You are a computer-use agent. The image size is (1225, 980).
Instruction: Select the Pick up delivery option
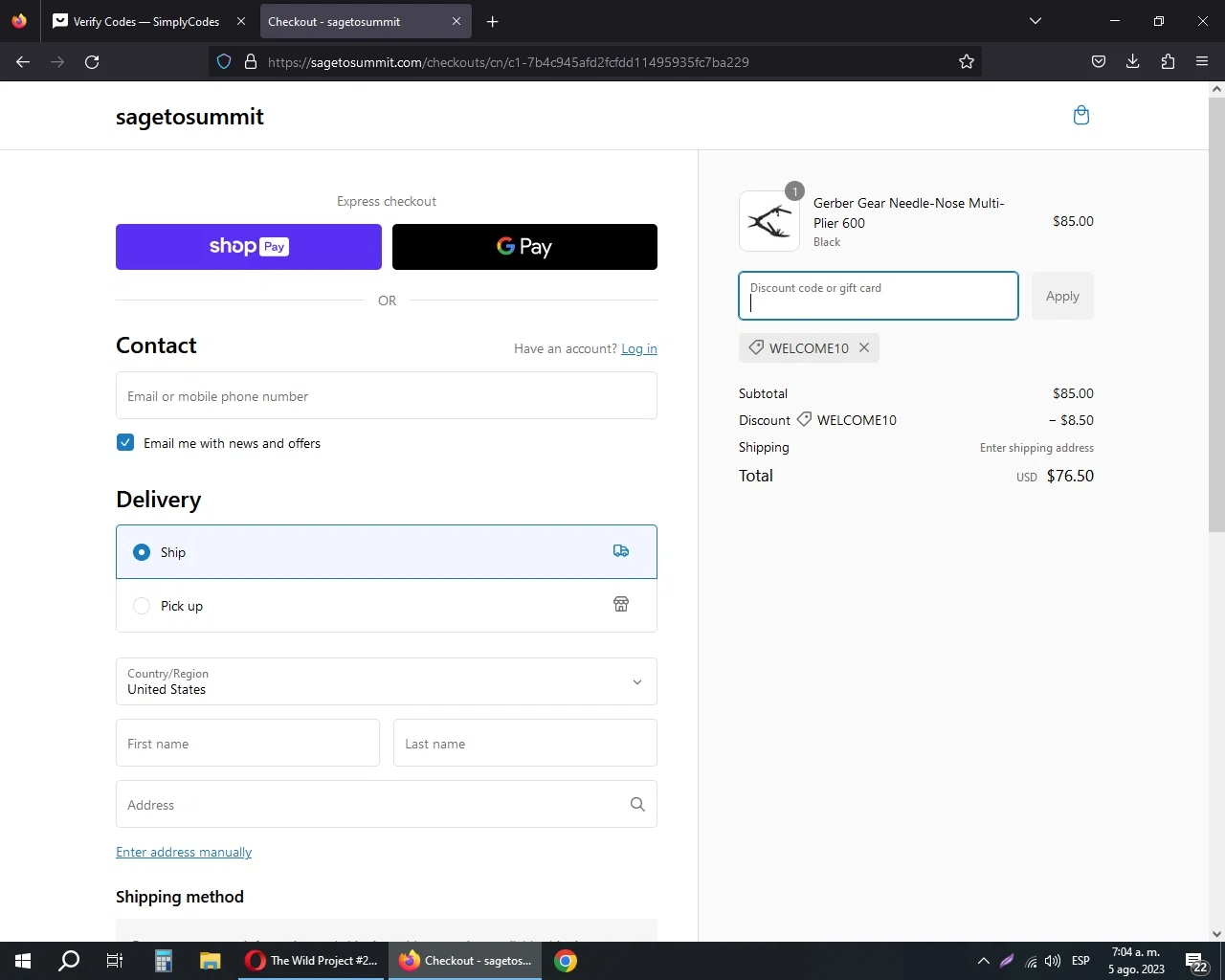pyautogui.click(x=387, y=606)
